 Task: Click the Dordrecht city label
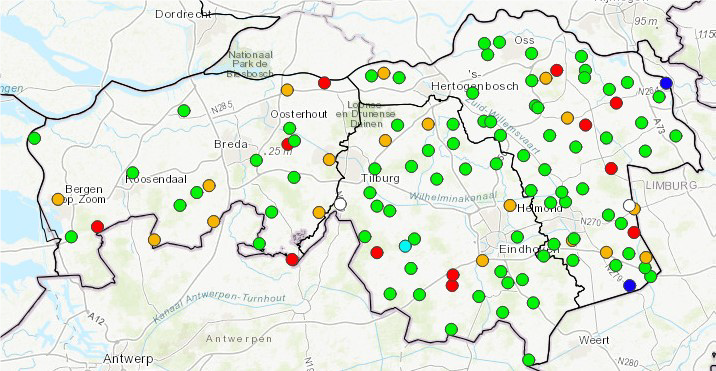click(x=184, y=14)
